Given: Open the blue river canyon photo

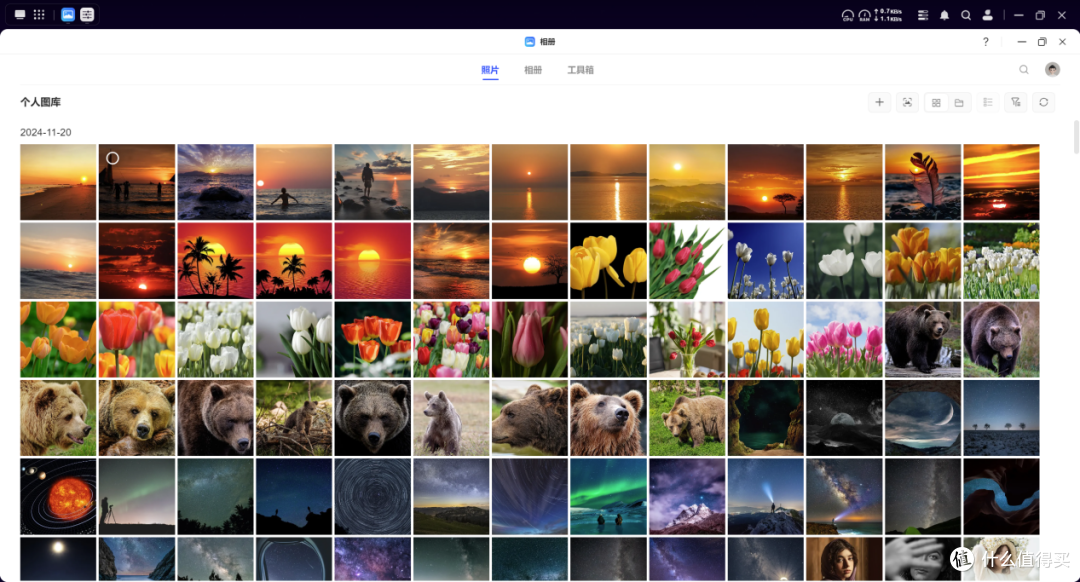Looking at the screenshot, I should click(x=1001, y=496).
